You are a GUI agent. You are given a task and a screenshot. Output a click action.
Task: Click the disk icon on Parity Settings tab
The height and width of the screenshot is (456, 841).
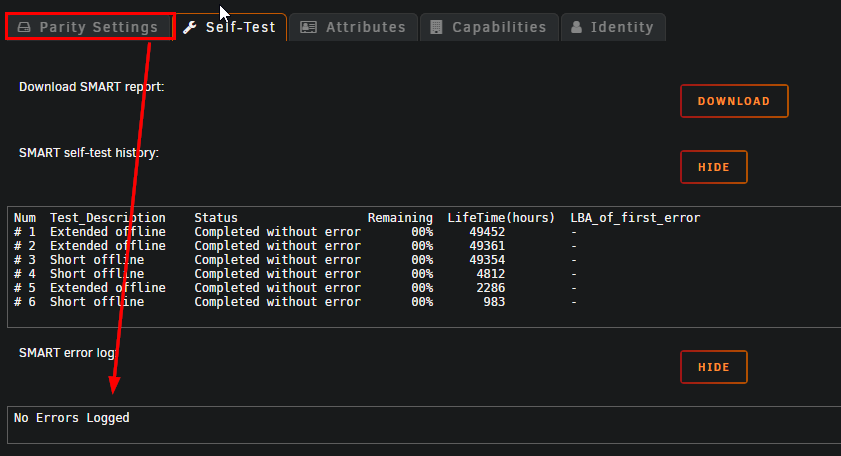coord(24,27)
